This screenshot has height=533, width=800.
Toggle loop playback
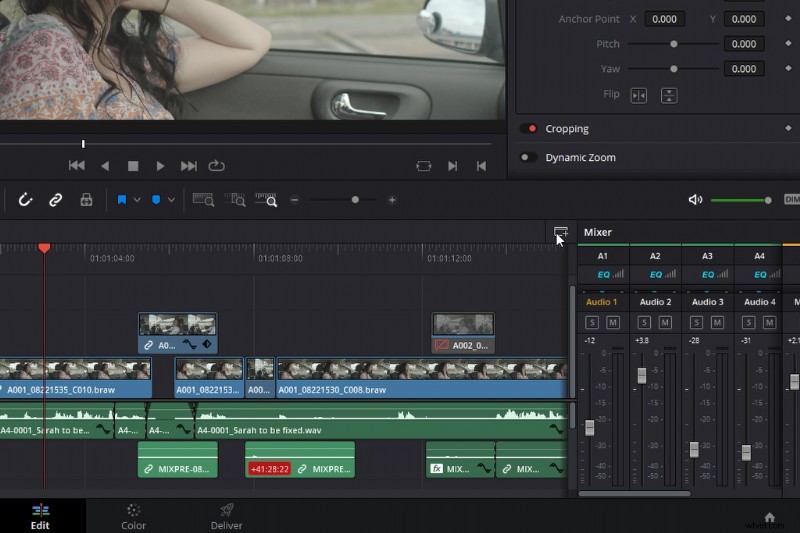(x=216, y=166)
